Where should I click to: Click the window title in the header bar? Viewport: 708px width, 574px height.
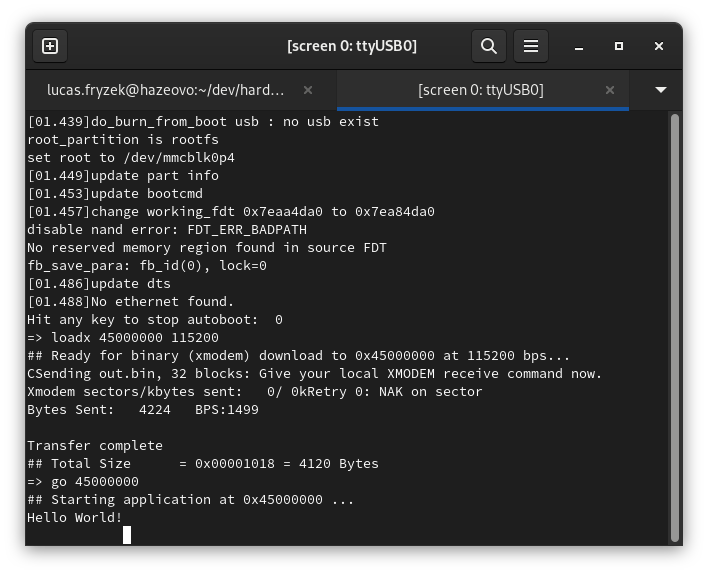[x=351, y=46]
